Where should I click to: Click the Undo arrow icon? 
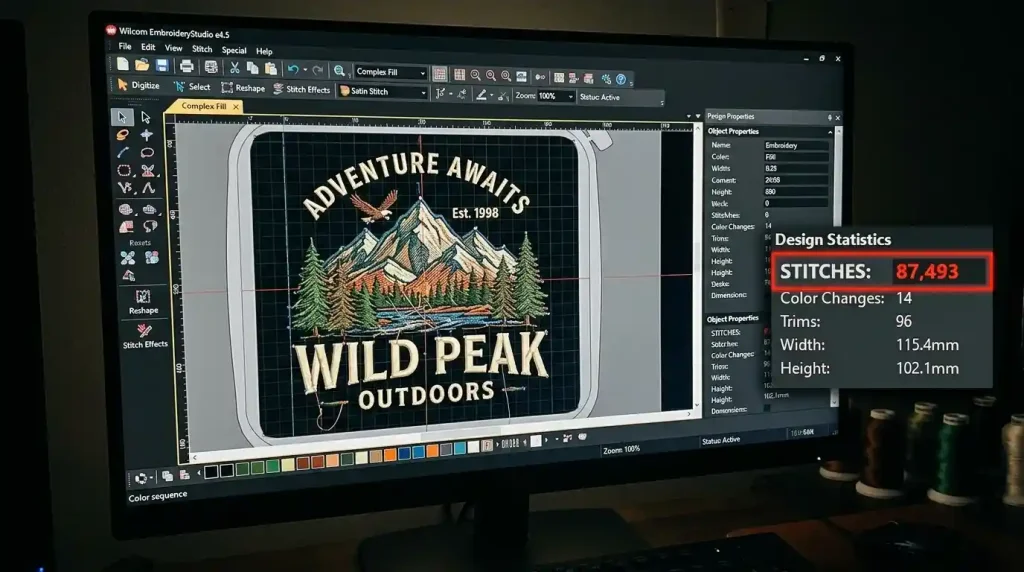[293, 69]
